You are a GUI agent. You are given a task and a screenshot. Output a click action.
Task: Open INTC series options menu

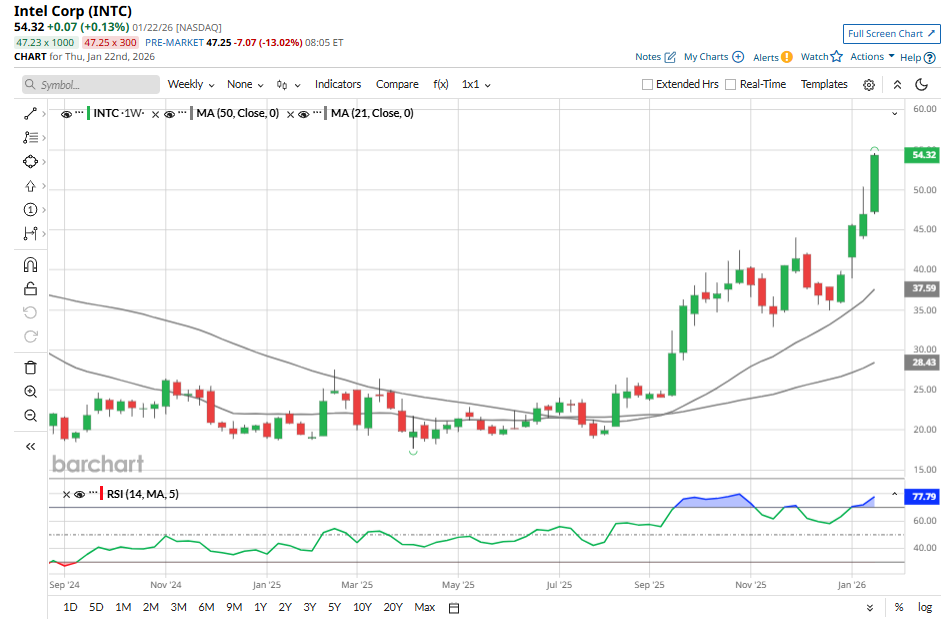click(79, 113)
